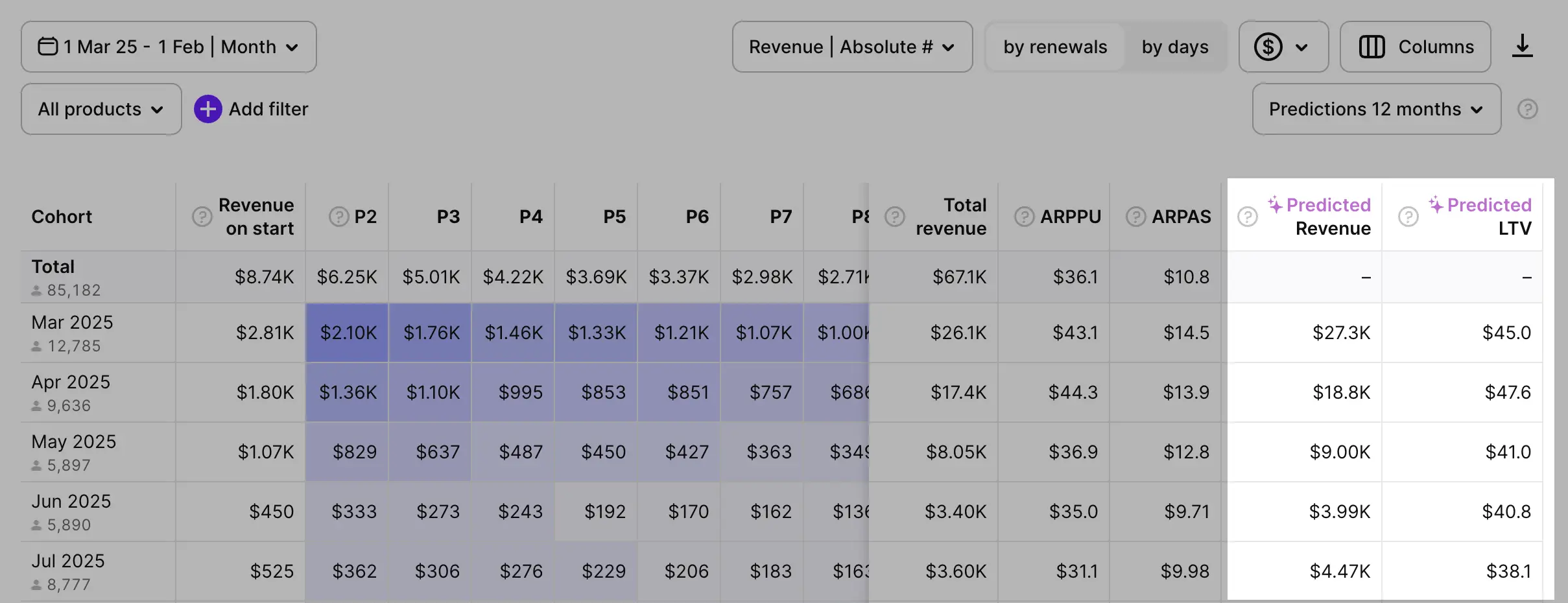Open the Columns settings button
This screenshot has width=1568, height=603.
point(1415,47)
